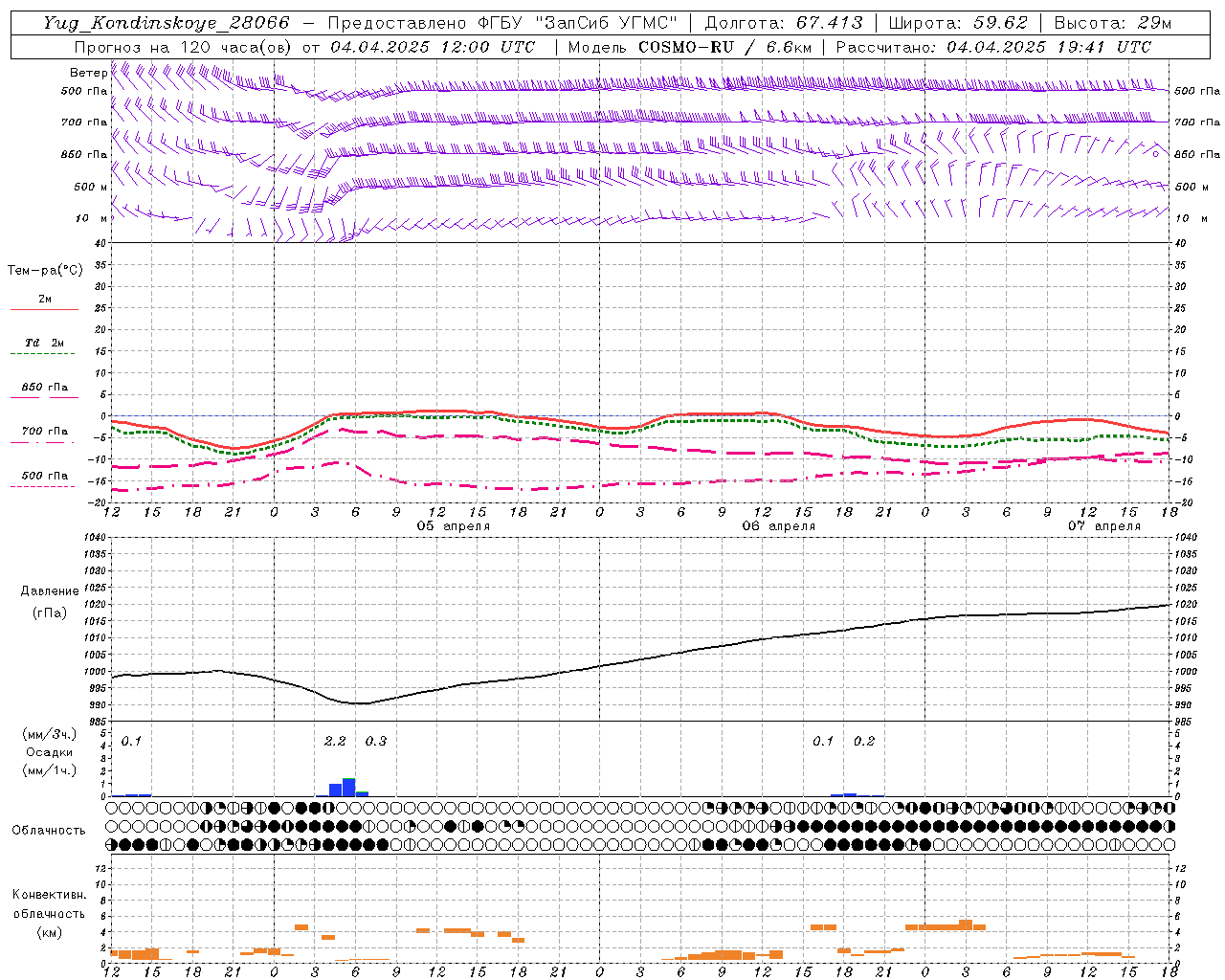Image resolution: width=1225 pixels, height=980 pixels.
Task: Select the Давление pressure panel label
Action: 50,591
